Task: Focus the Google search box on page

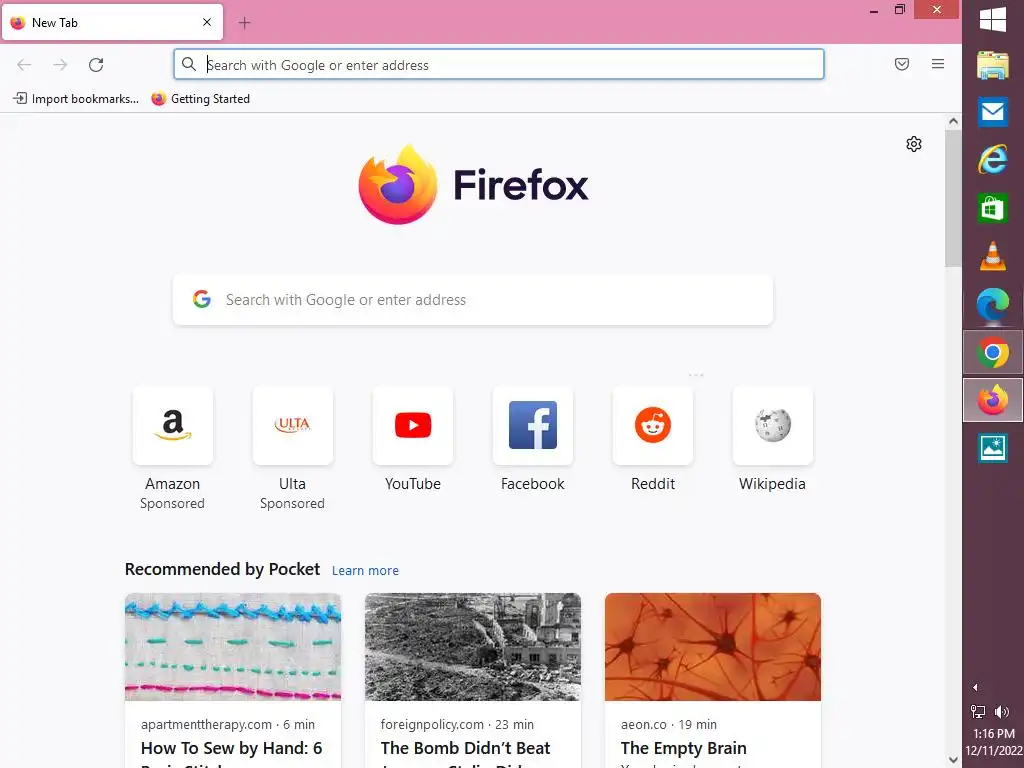Action: click(473, 300)
